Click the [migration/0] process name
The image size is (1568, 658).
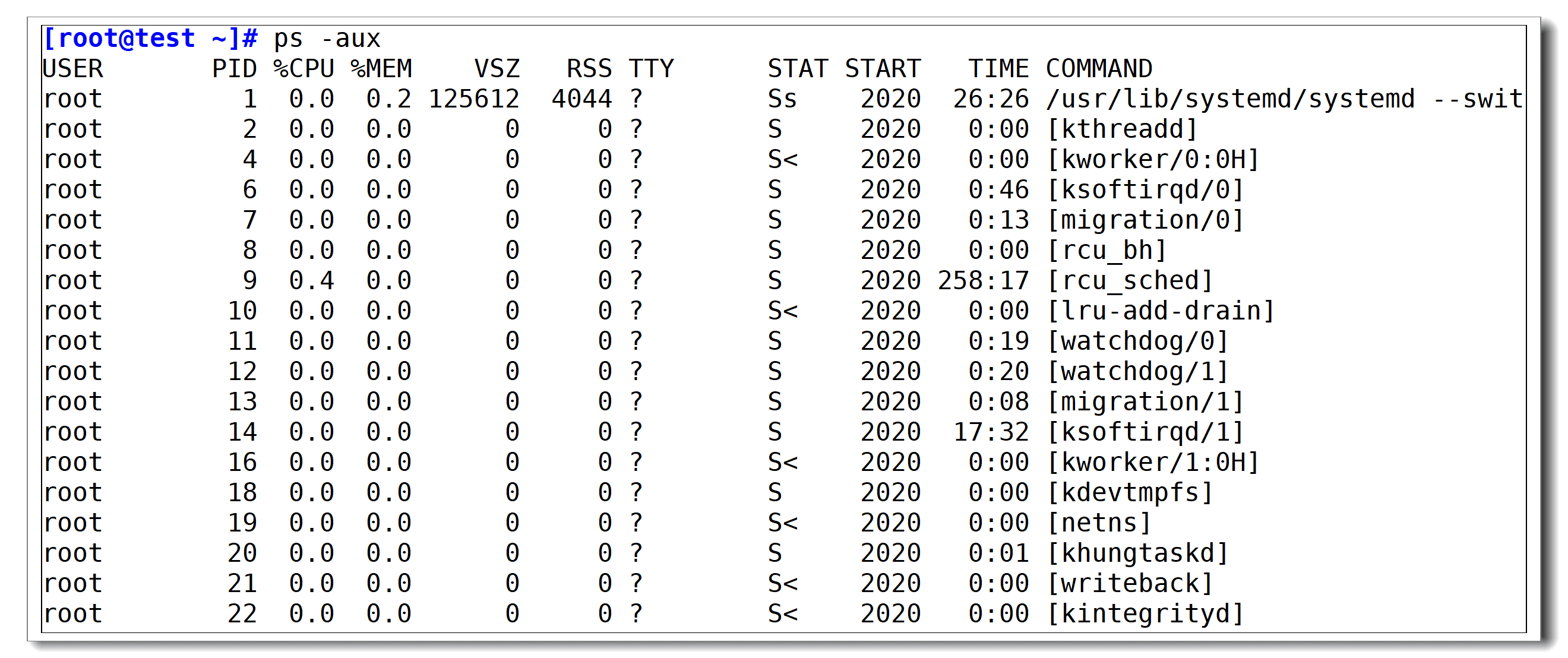(x=1145, y=220)
